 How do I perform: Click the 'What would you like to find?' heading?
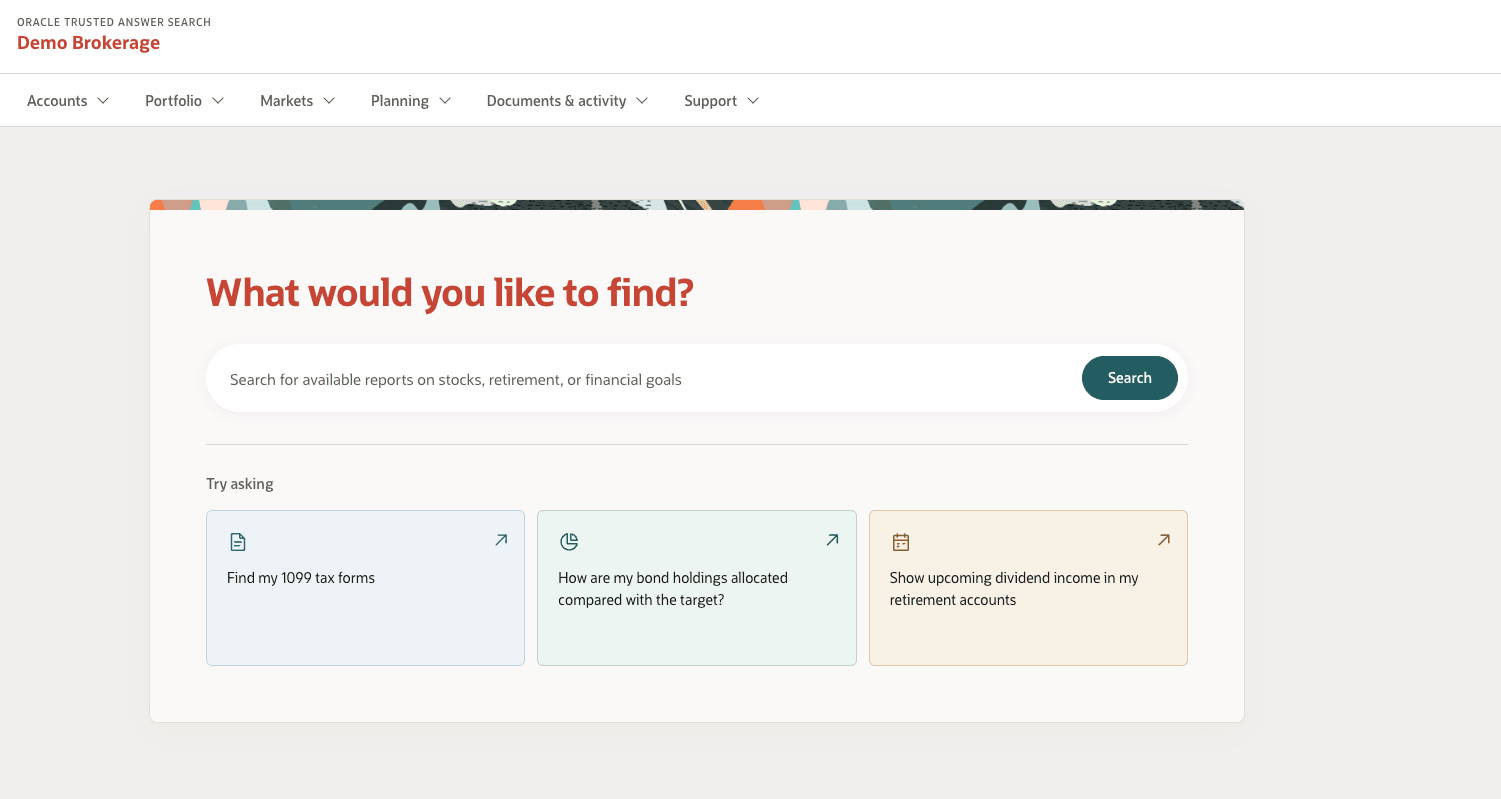[450, 293]
